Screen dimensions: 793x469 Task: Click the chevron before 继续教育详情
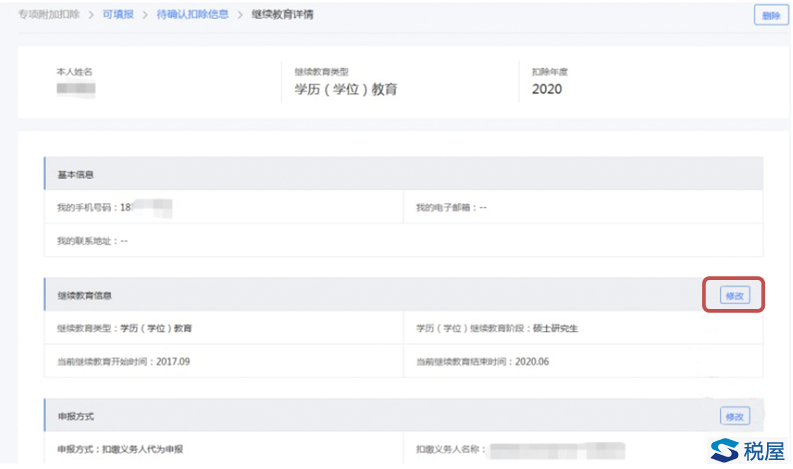point(241,14)
